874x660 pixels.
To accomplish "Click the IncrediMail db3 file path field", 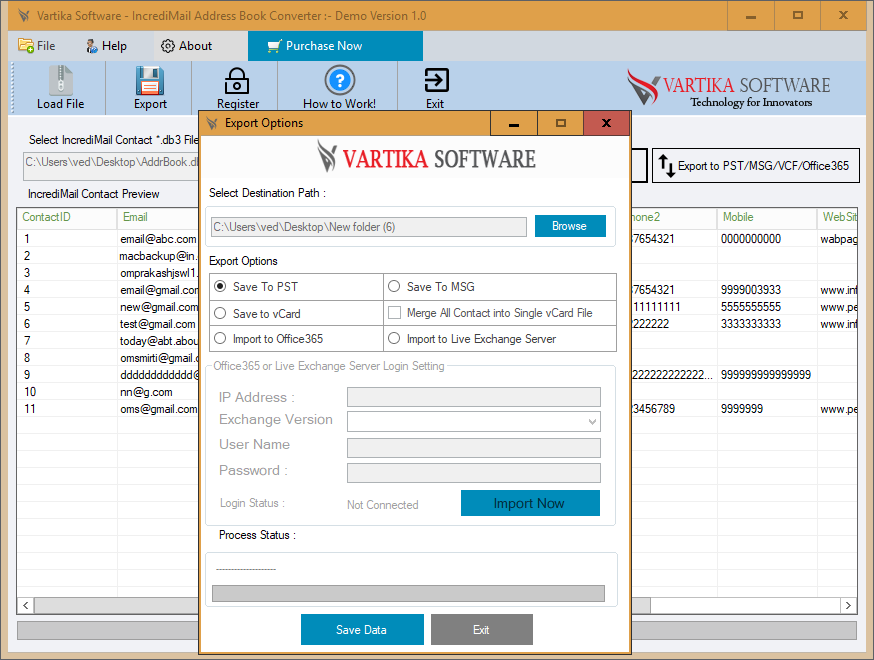I will pos(111,166).
